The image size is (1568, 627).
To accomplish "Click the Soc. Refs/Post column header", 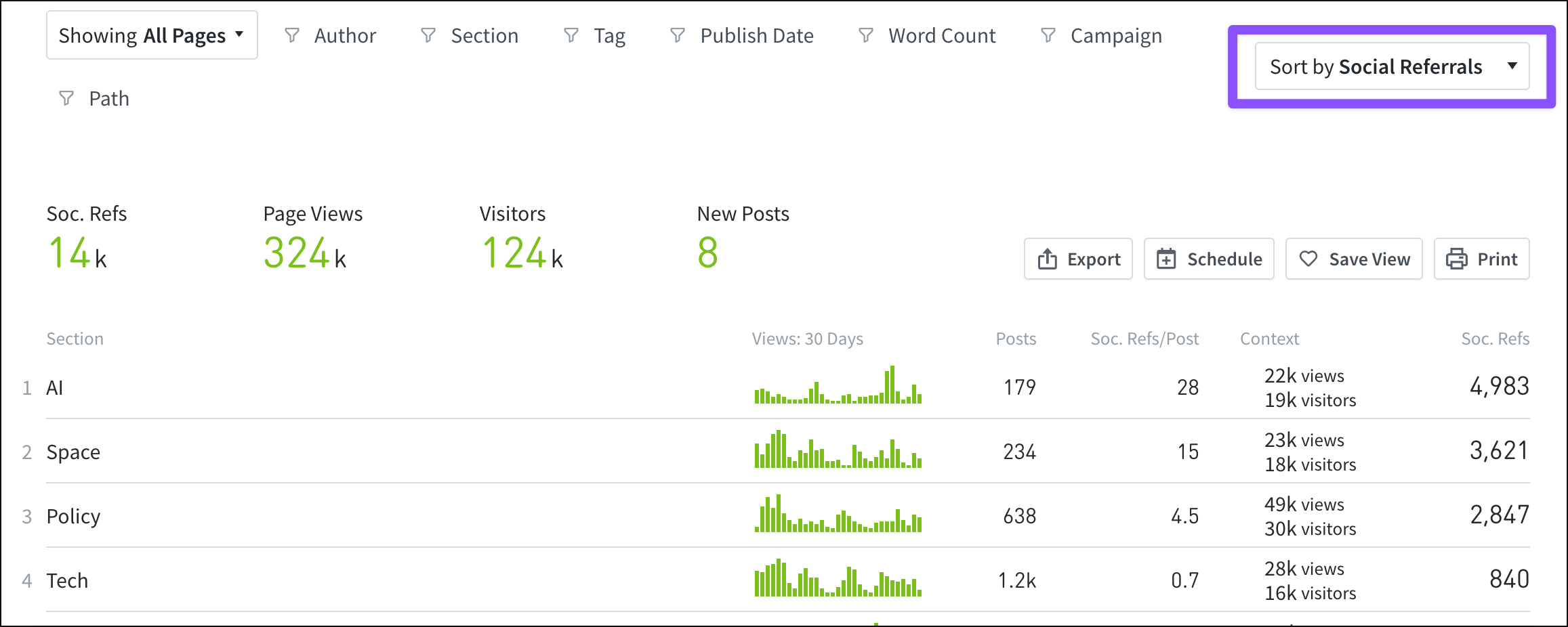I will click(1144, 339).
